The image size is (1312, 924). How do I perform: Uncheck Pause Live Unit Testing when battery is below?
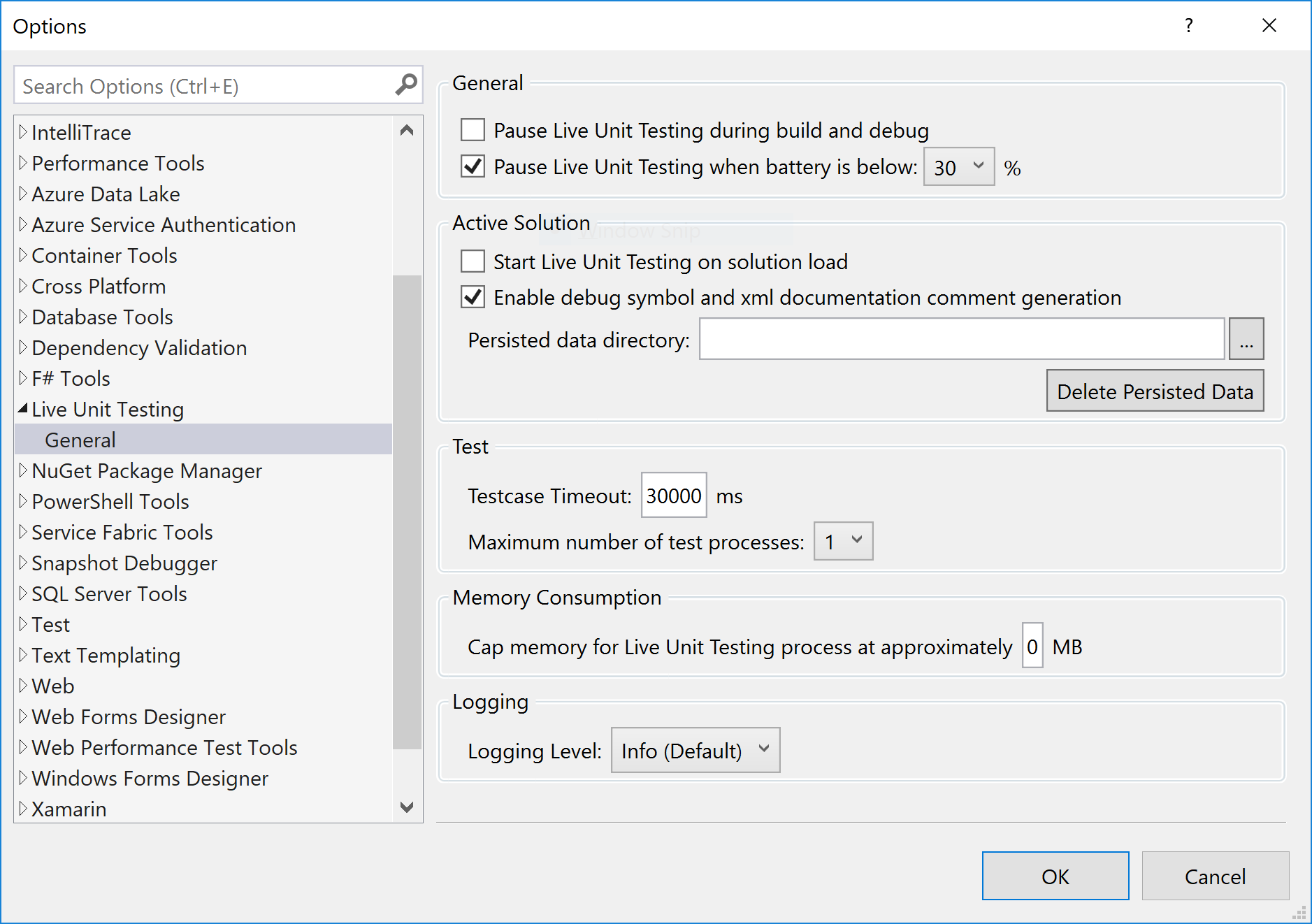tap(473, 166)
